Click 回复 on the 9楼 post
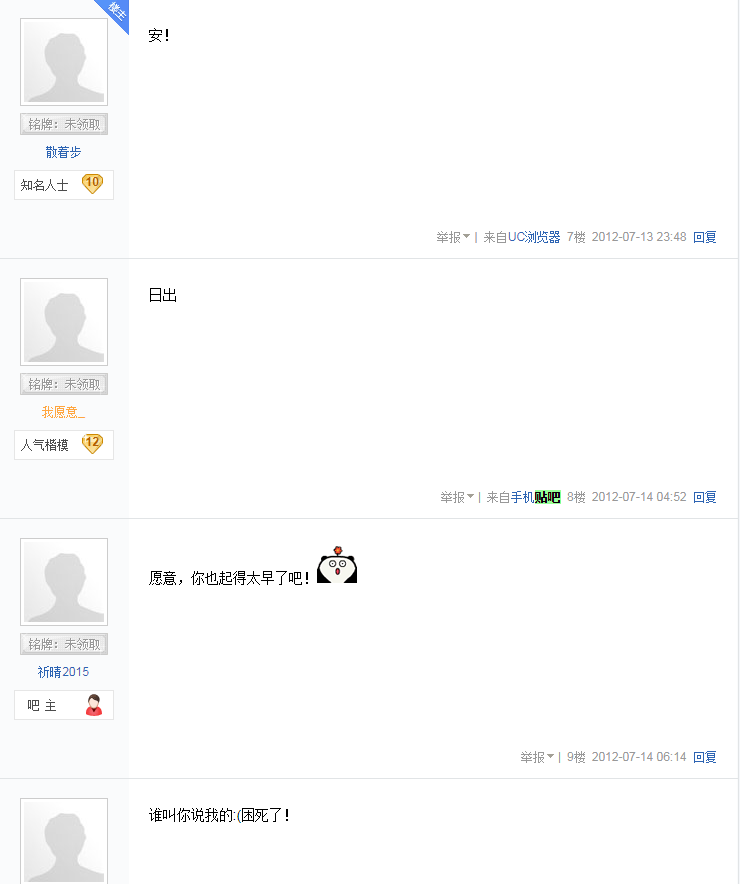Image resolution: width=740 pixels, height=884 pixels. [x=704, y=757]
